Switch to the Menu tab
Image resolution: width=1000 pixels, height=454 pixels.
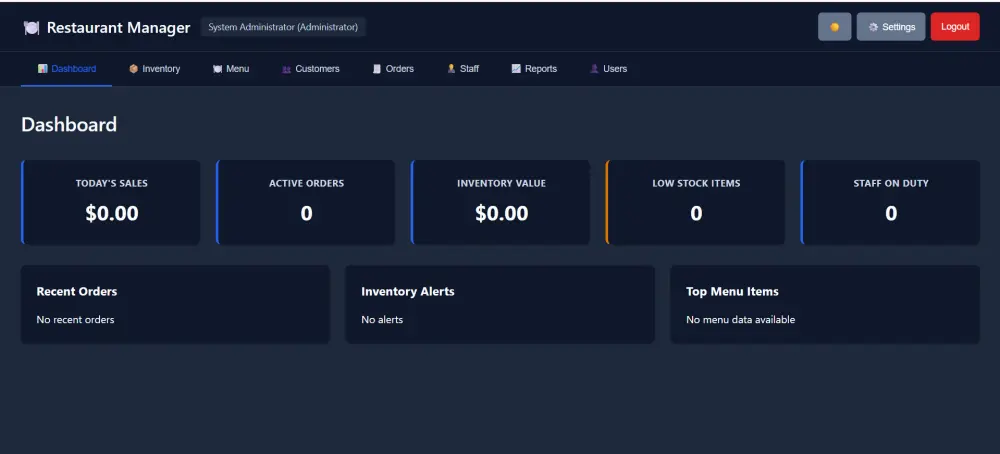(231, 69)
